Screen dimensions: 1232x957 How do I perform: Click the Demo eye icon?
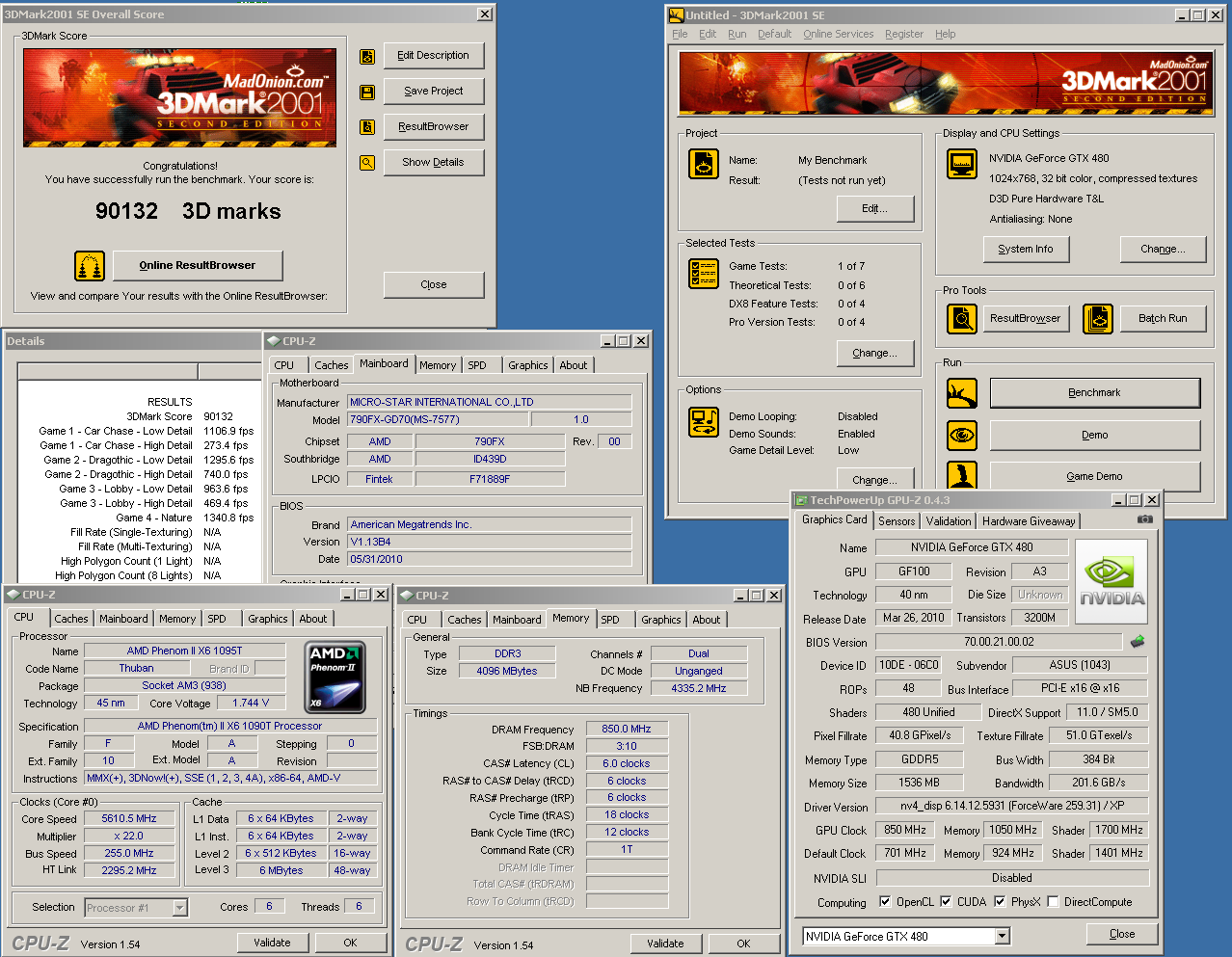pyautogui.click(x=962, y=436)
